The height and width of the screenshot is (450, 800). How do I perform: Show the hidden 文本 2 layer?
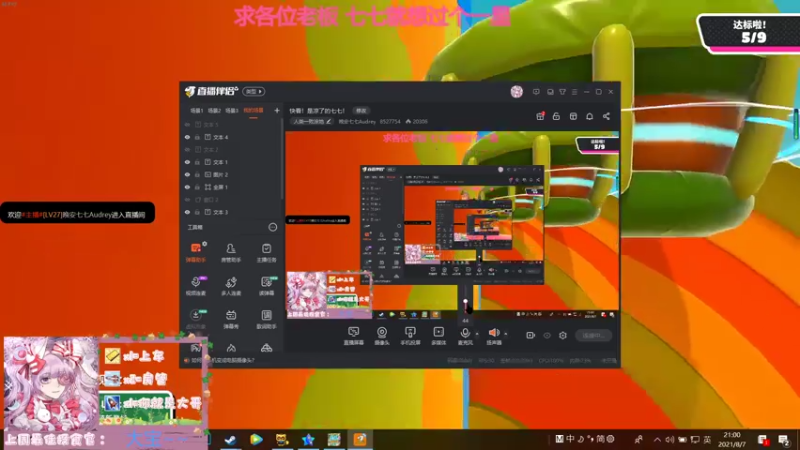187,149
